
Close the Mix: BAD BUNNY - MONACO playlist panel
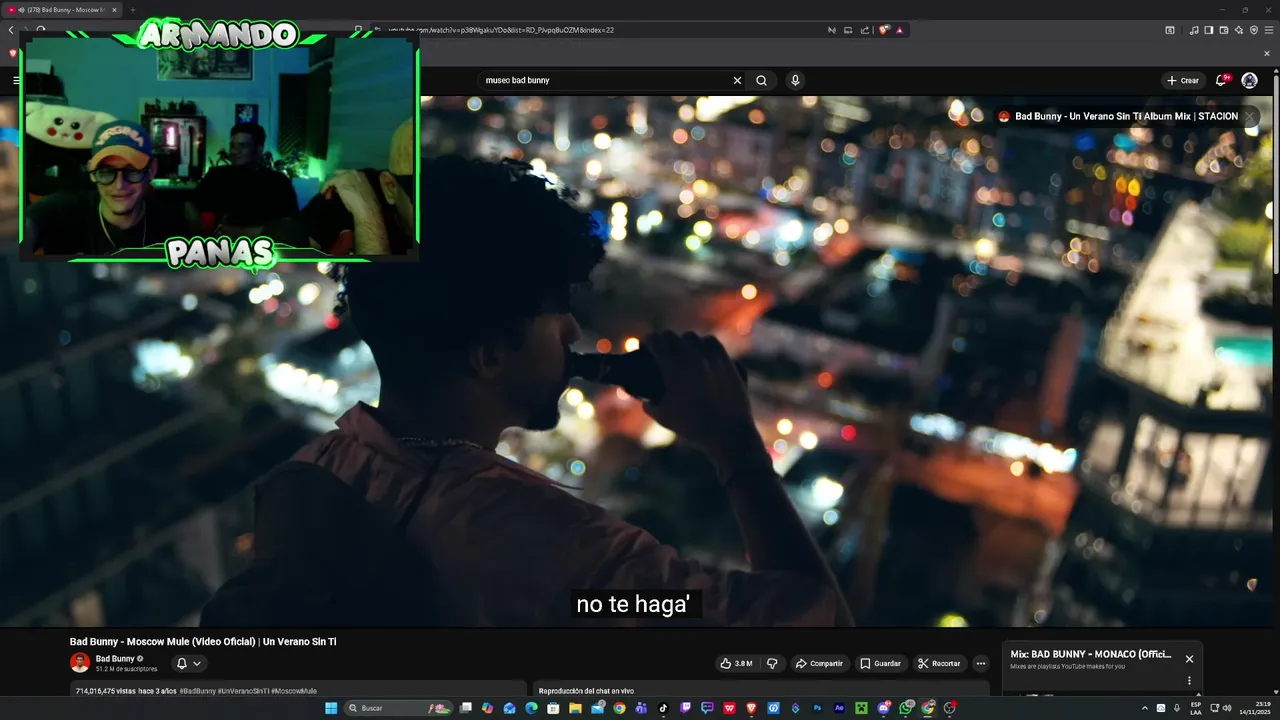click(1189, 659)
